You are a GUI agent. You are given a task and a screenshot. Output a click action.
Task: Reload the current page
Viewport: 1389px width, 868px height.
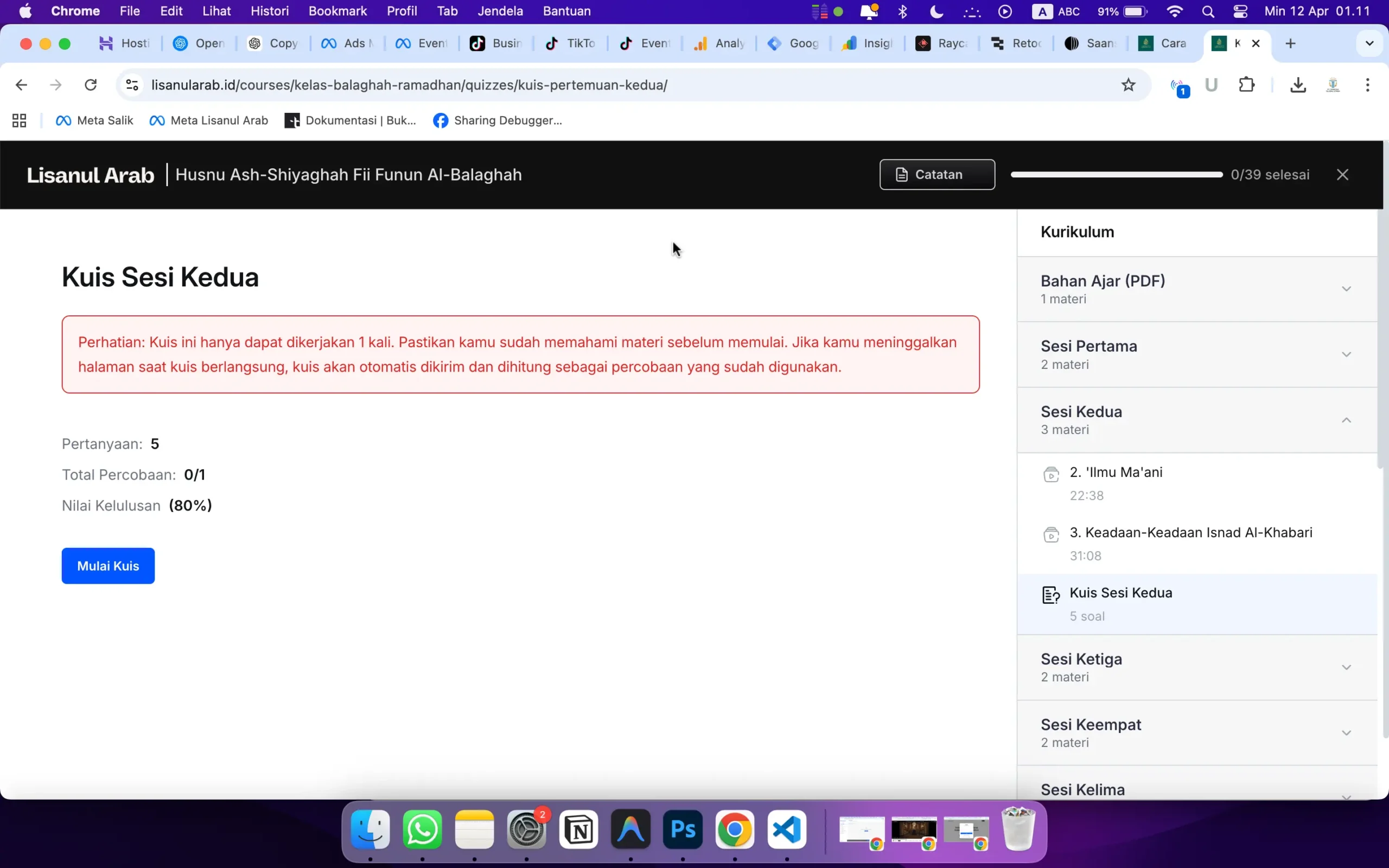tap(90, 85)
